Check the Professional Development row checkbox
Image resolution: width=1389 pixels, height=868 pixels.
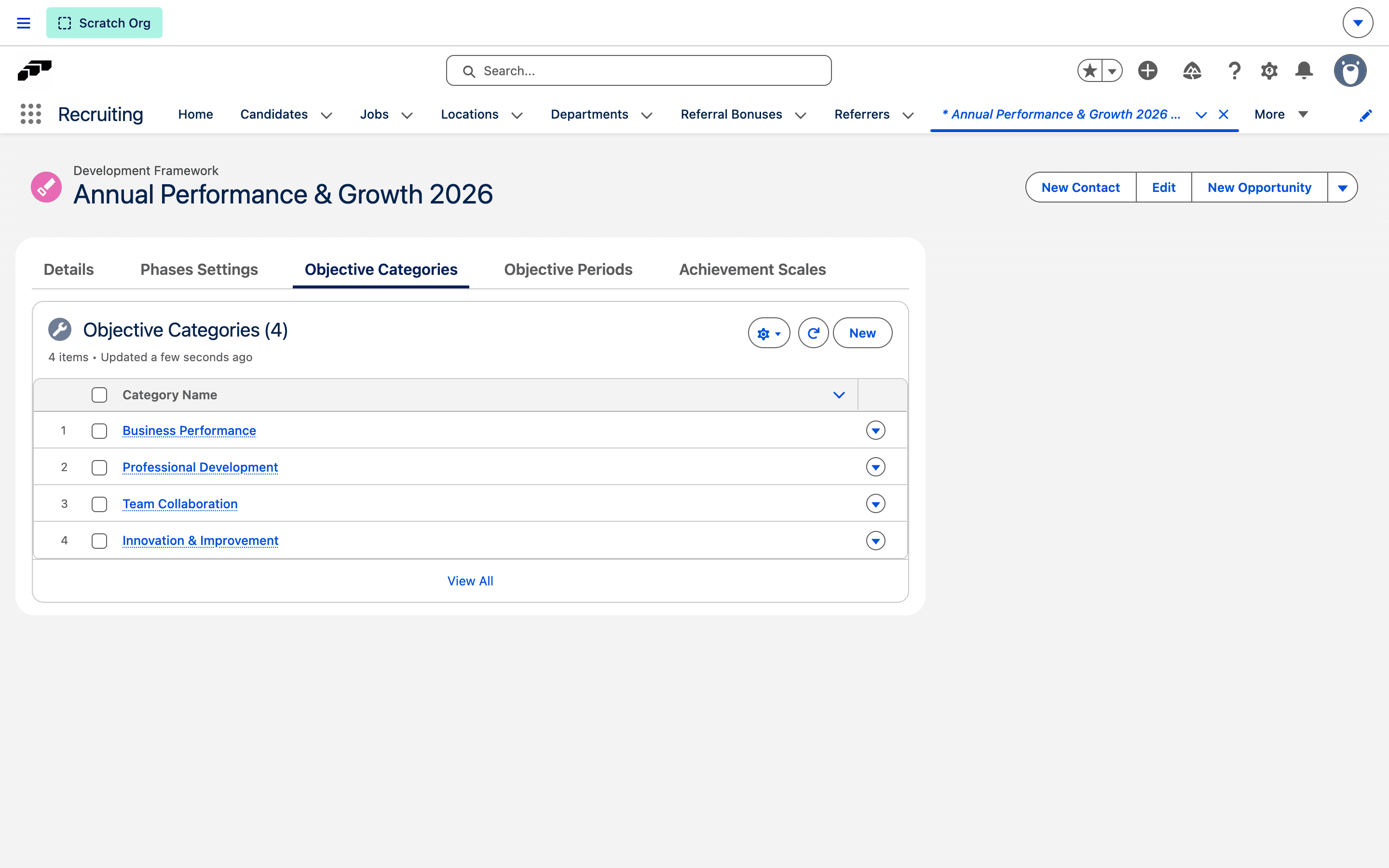coord(99,467)
